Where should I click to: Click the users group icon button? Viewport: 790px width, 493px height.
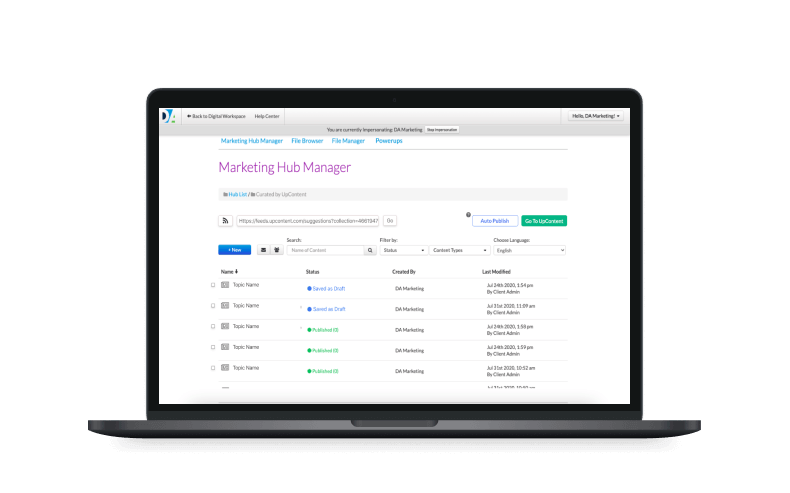(x=277, y=250)
